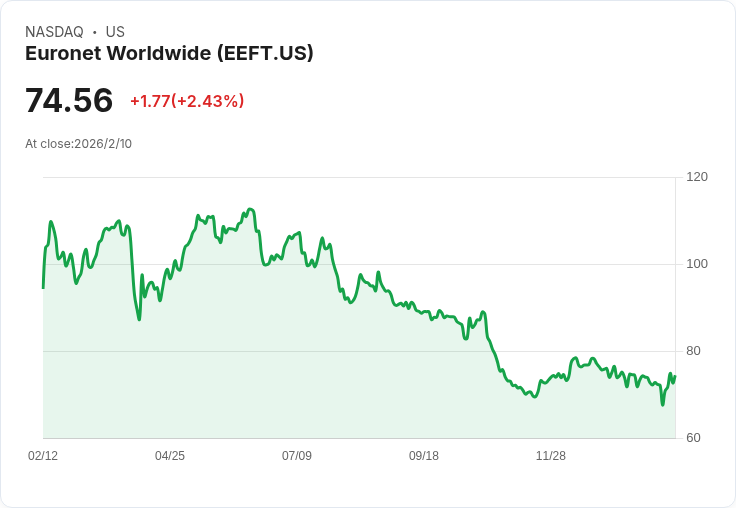736x508 pixels.
Task: Click the highest peak of the price line
Action: (250, 209)
